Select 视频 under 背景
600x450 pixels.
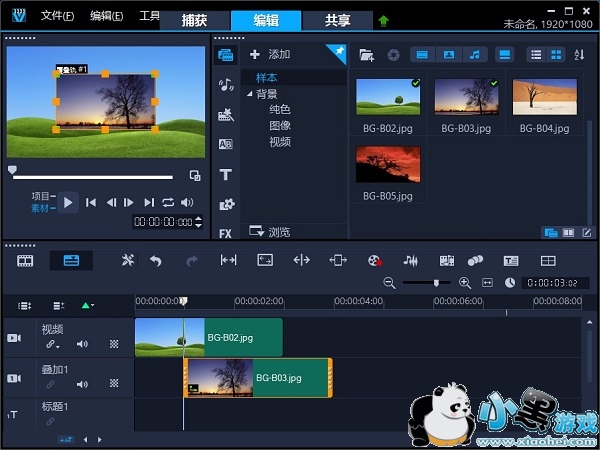point(280,142)
